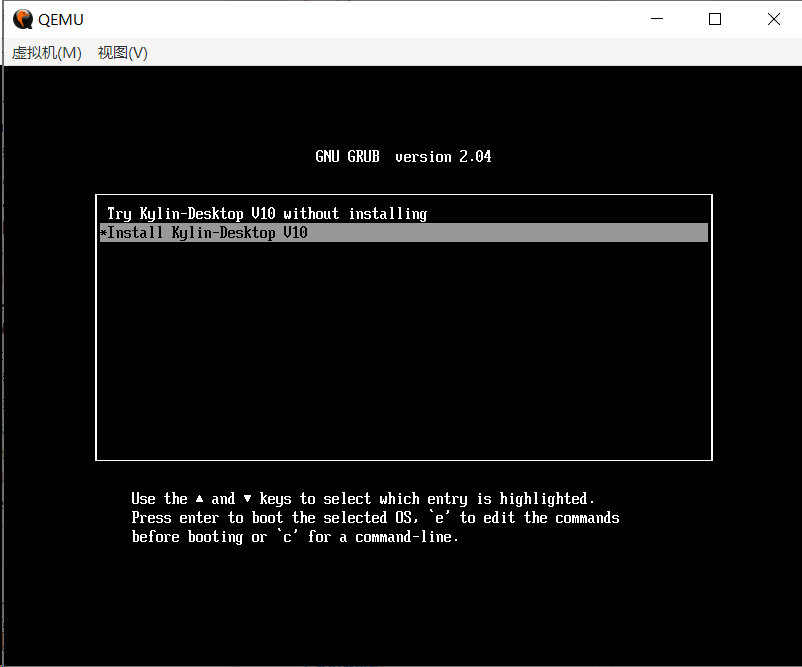Screen dimensions: 802x667
Task: Minimize the QEMU window
Action: 657,19
